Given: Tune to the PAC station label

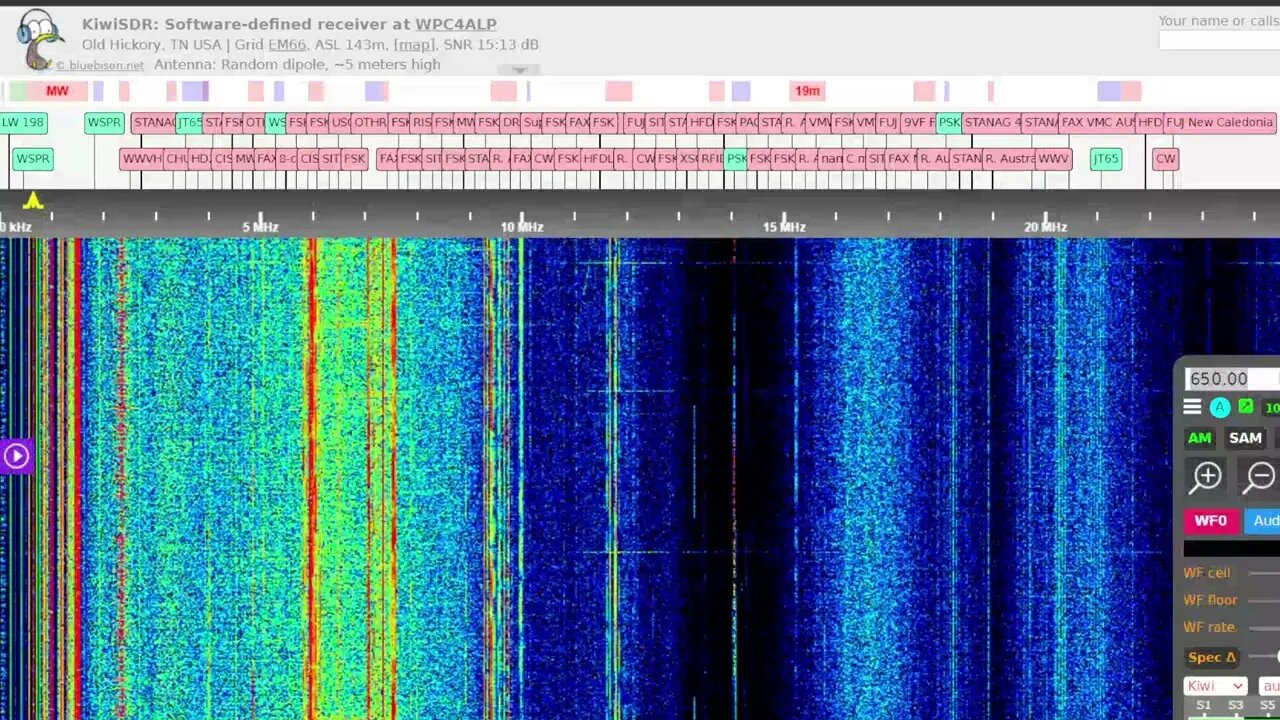Looking at the screenshot, I should pos(747,123).
